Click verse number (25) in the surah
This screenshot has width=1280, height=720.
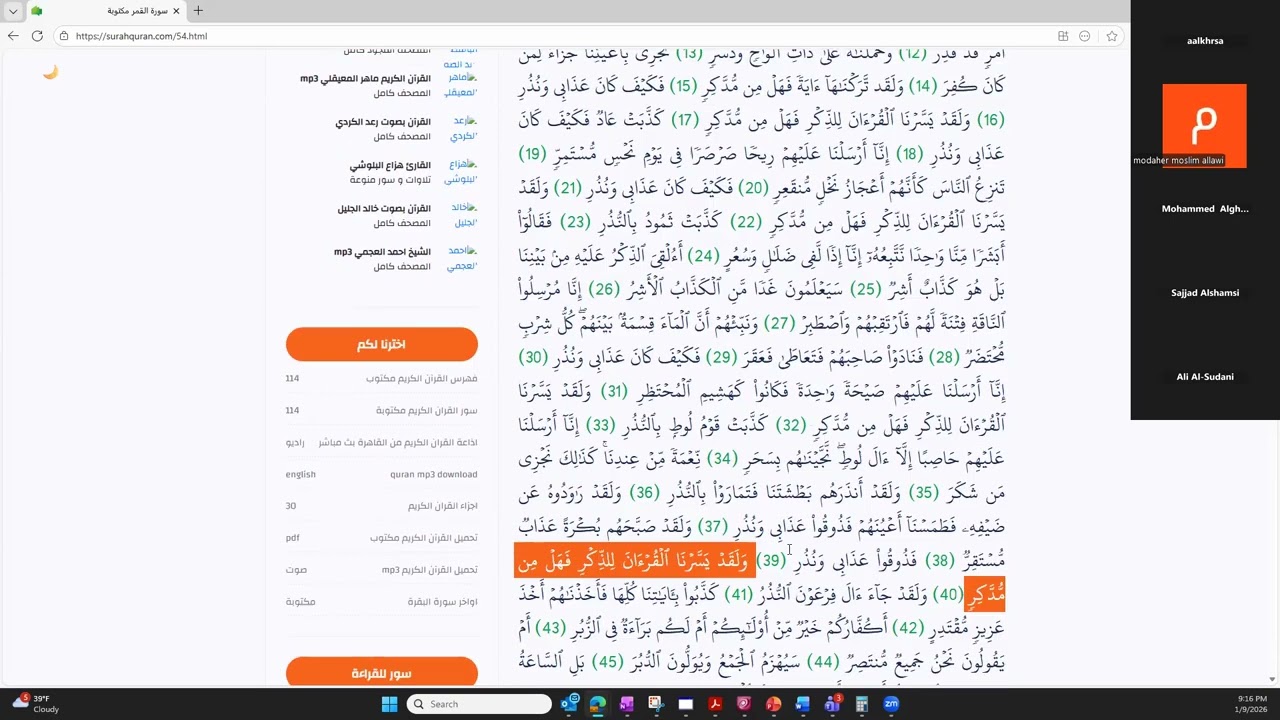866,291
